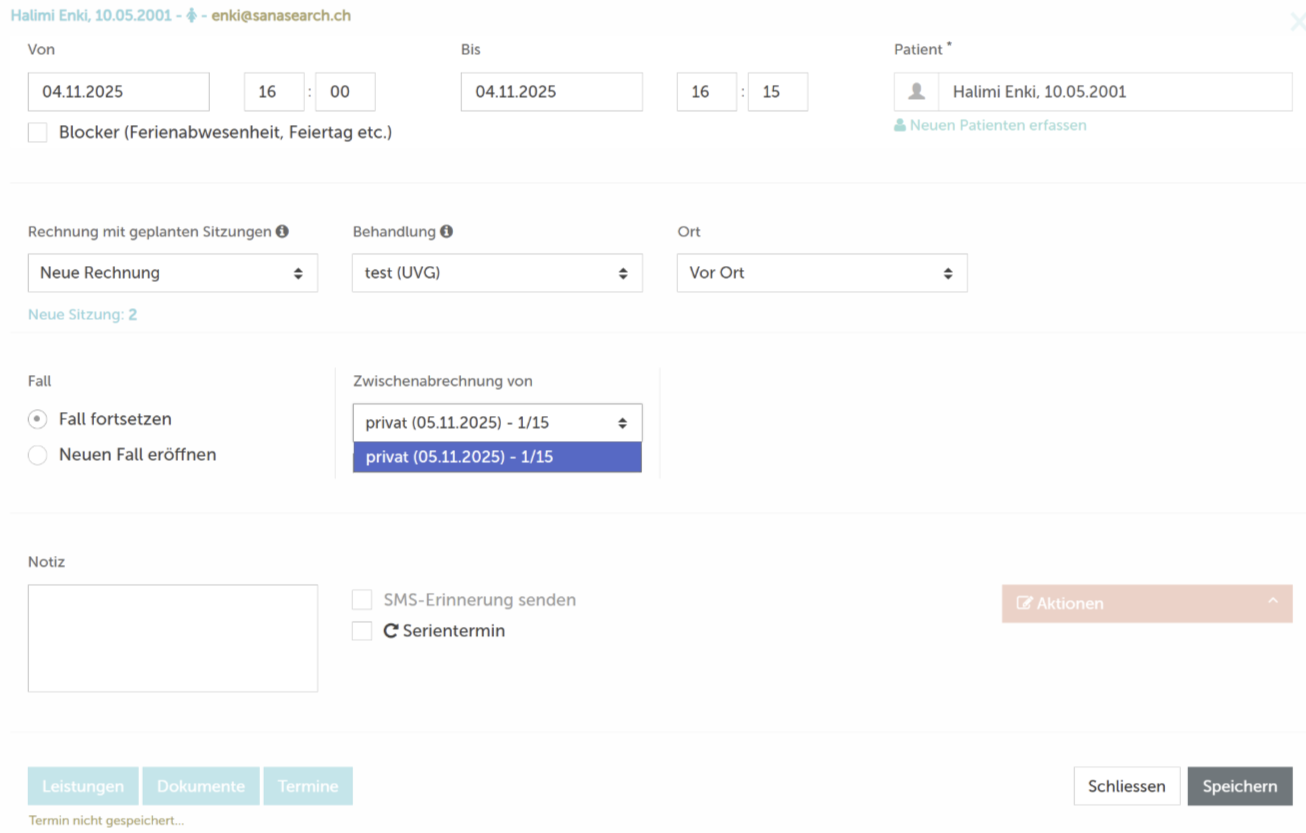Close dialog with the top-right X icon
The height and width of the screenshot is (833, 1306).
[1297, 22]
